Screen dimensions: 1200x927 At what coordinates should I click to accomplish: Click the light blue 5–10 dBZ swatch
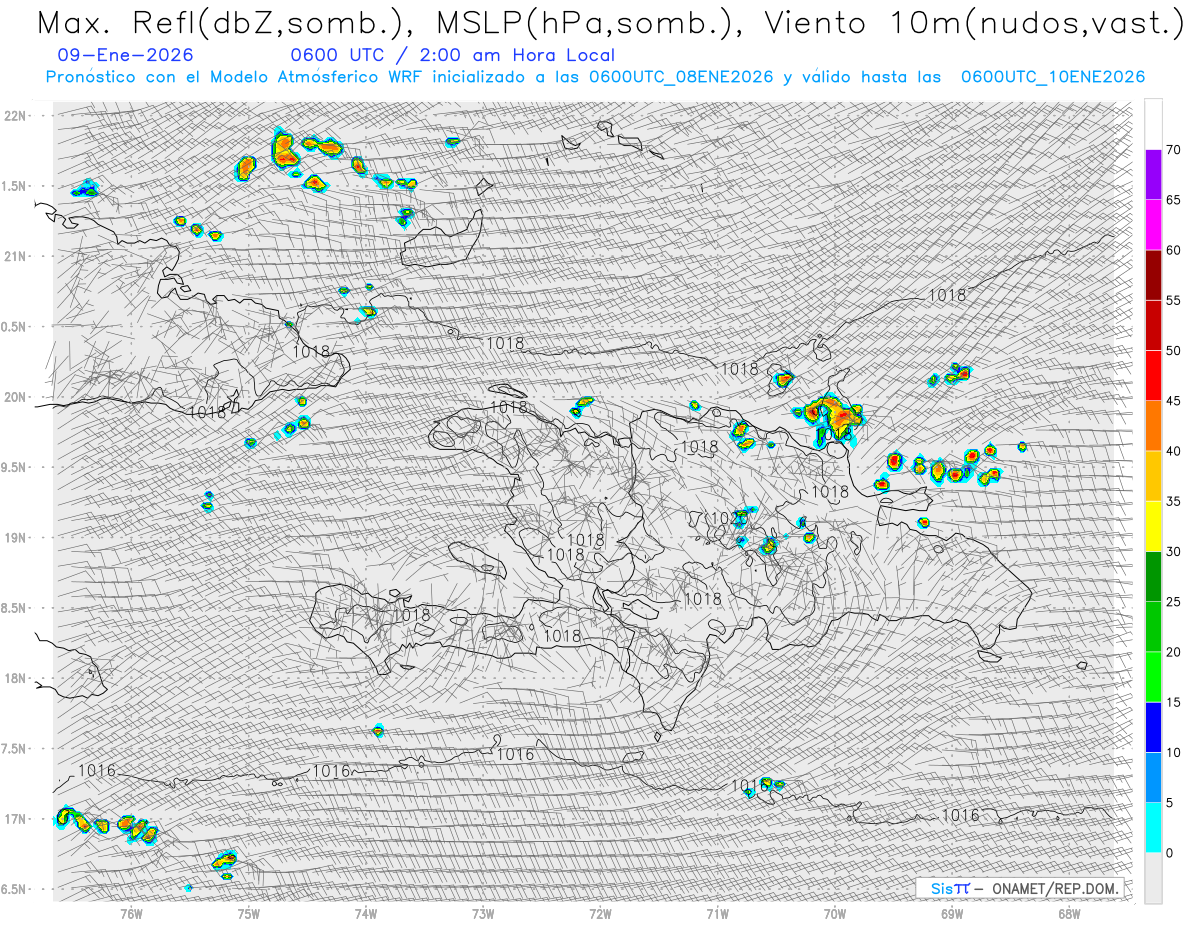click(1153, 777)
